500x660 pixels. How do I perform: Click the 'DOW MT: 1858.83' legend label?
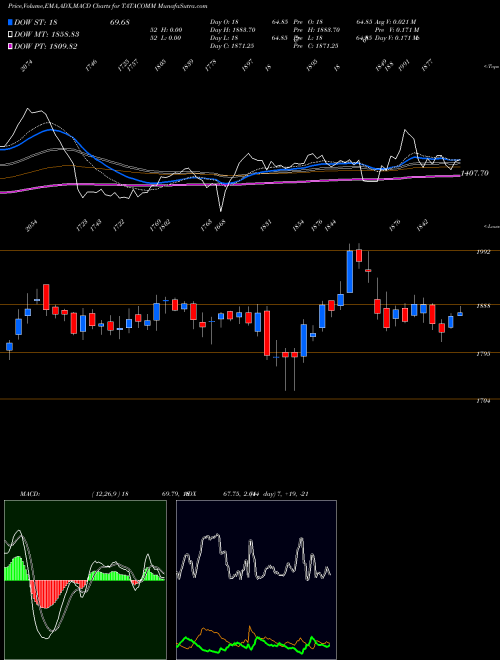pyautogui.click(x=47, y=35)
